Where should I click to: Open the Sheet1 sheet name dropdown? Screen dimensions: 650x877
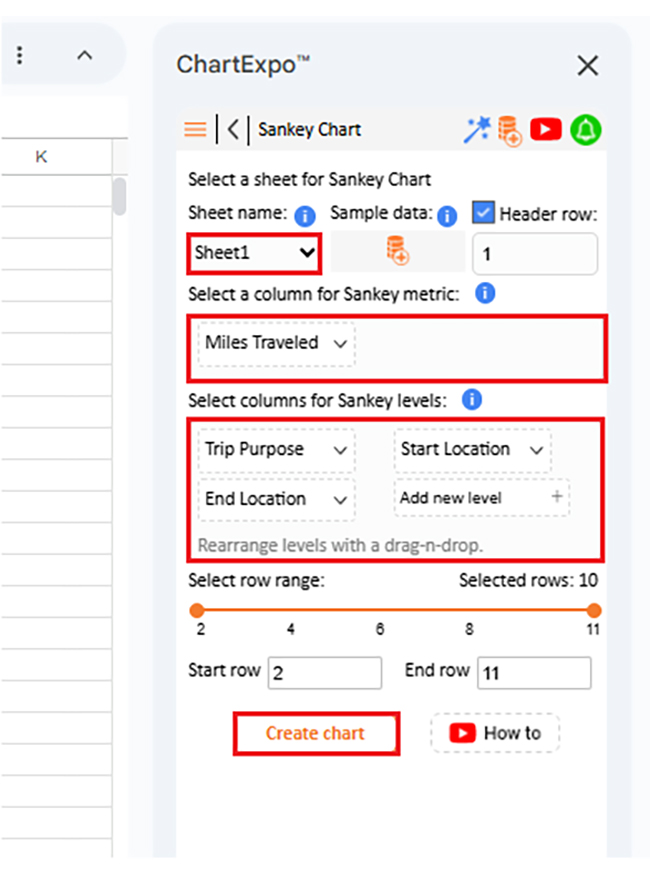255,253
